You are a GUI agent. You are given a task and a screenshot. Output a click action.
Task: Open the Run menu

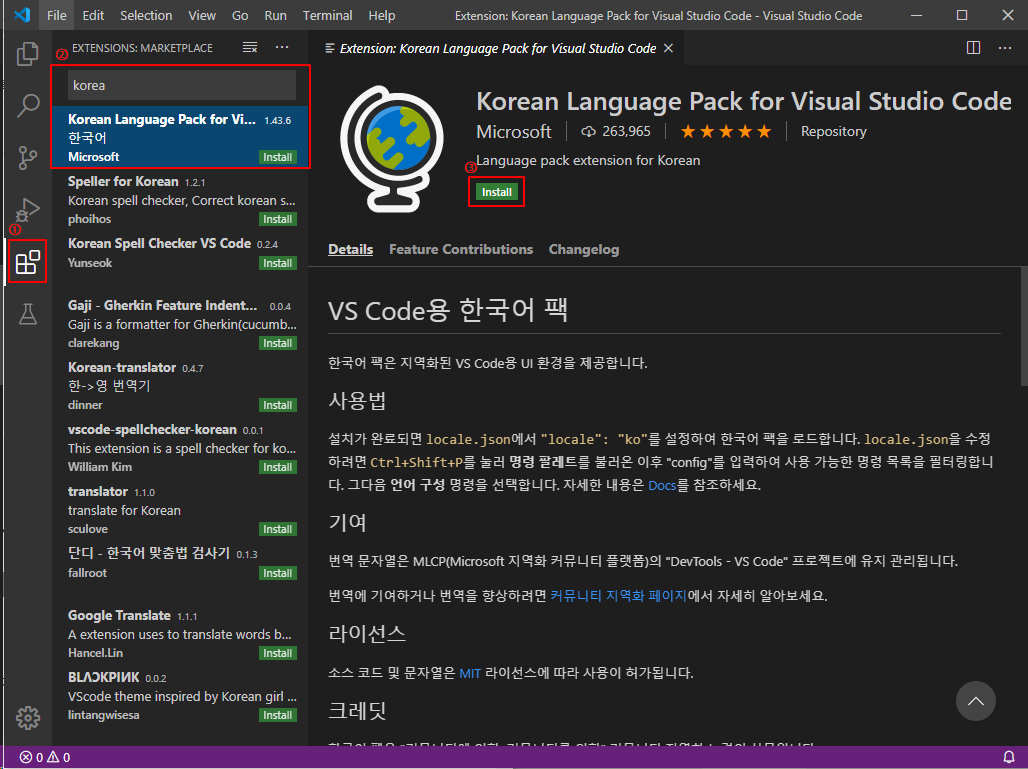coord(275,15)
